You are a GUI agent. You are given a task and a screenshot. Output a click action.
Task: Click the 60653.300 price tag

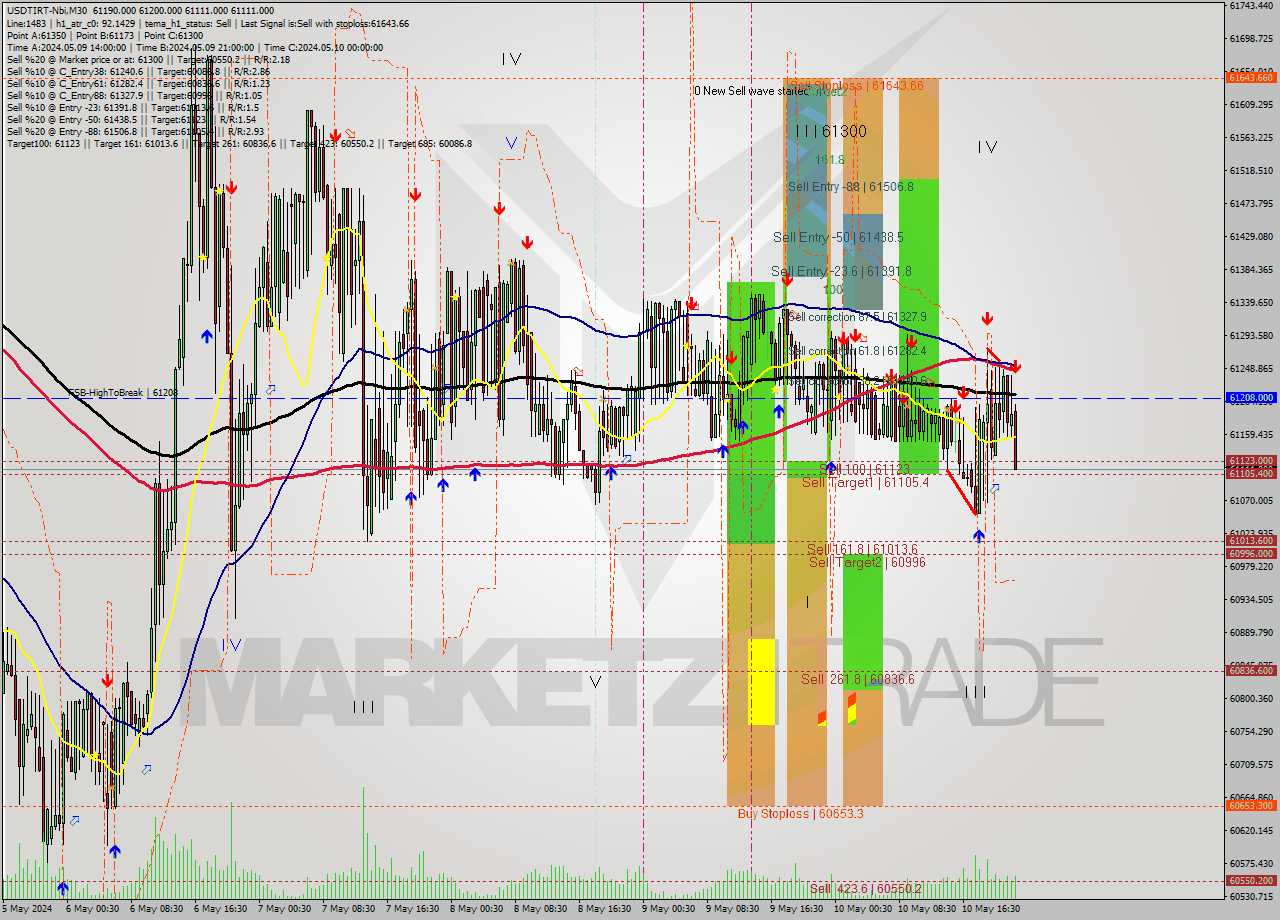coord(1250,805)
